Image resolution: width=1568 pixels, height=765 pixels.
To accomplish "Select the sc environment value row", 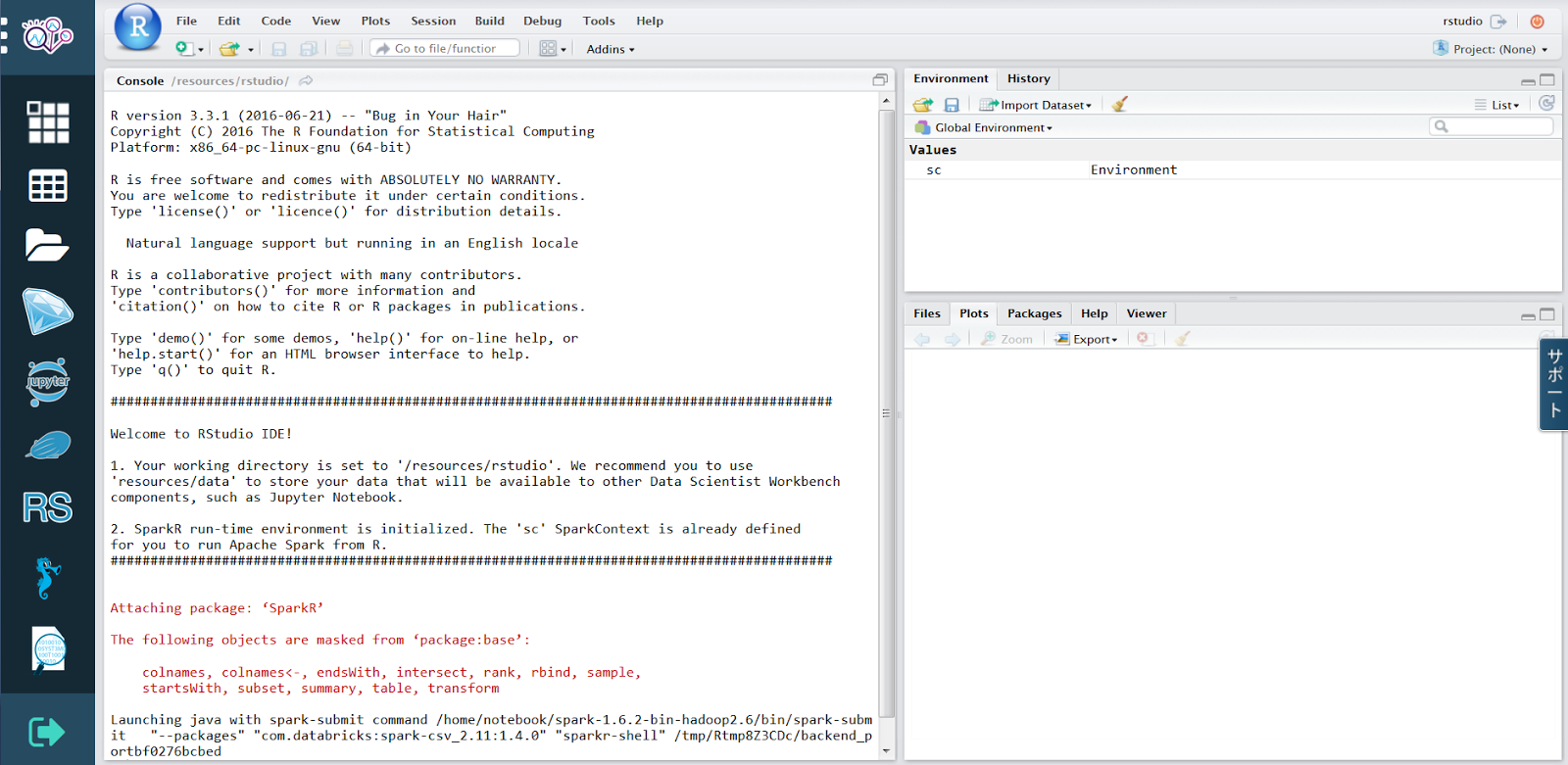I will [1233, 169].
